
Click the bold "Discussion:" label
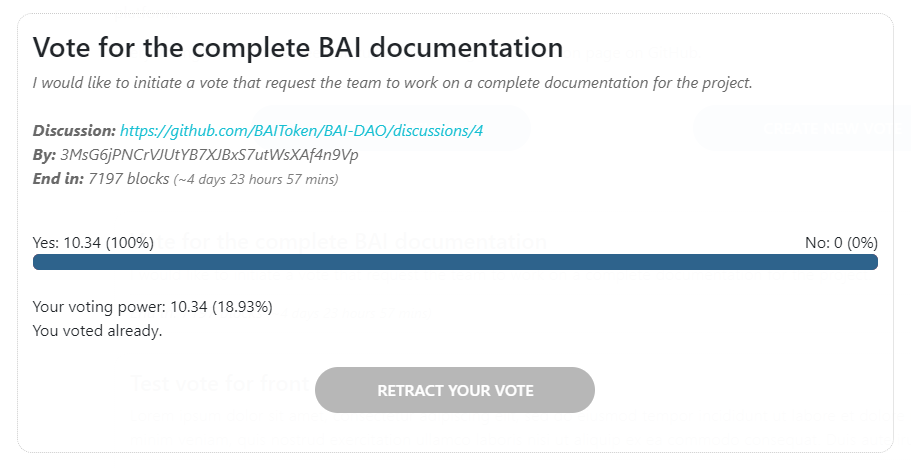pos(74,131)
